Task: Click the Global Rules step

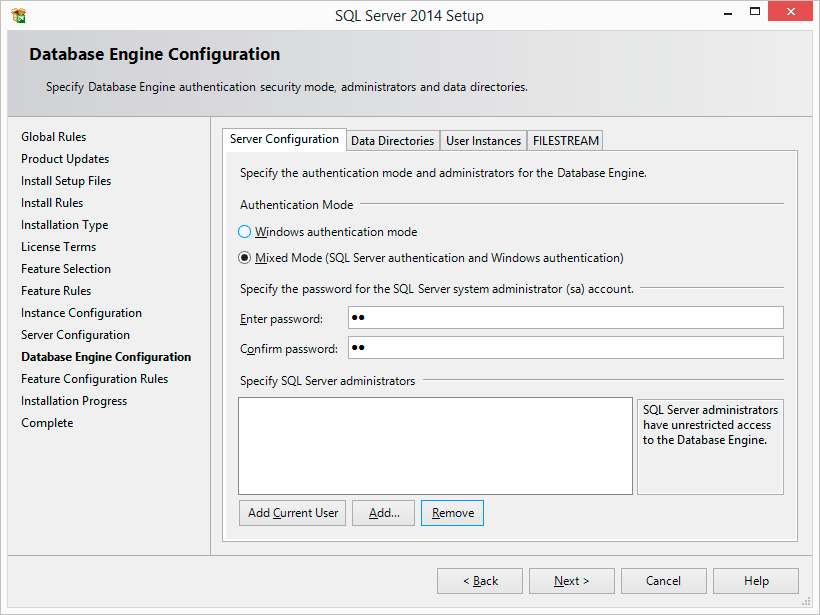Action: point(53,137)
